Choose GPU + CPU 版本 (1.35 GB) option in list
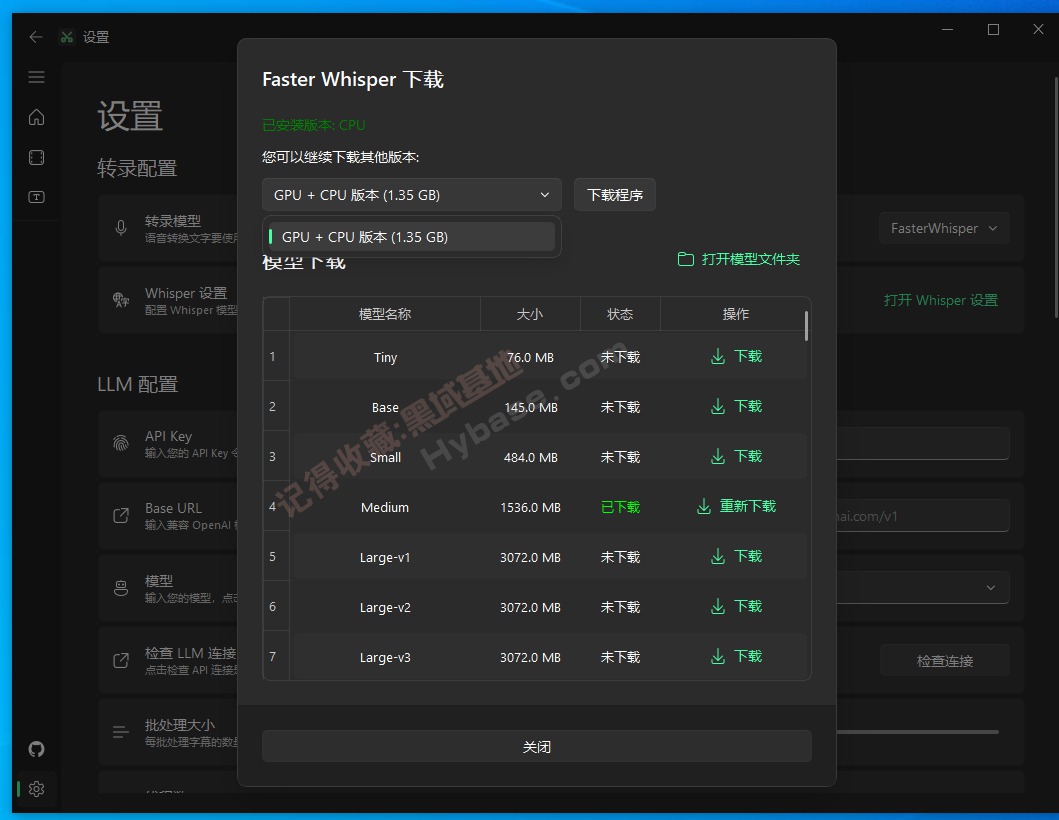The height and width of the screenshot is (820, 1059). [412, 237]
